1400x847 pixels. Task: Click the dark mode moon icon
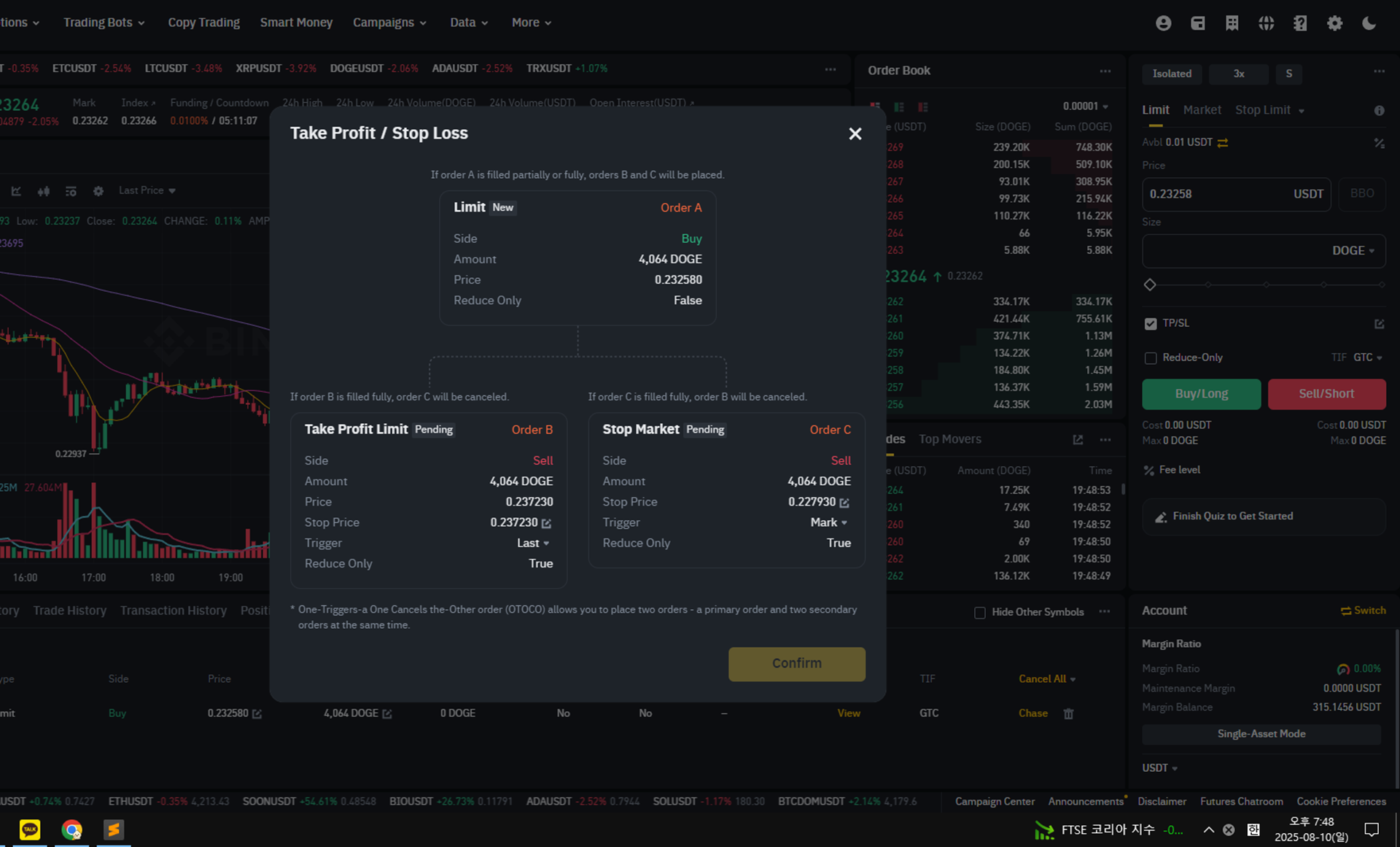pos(1369,23)
